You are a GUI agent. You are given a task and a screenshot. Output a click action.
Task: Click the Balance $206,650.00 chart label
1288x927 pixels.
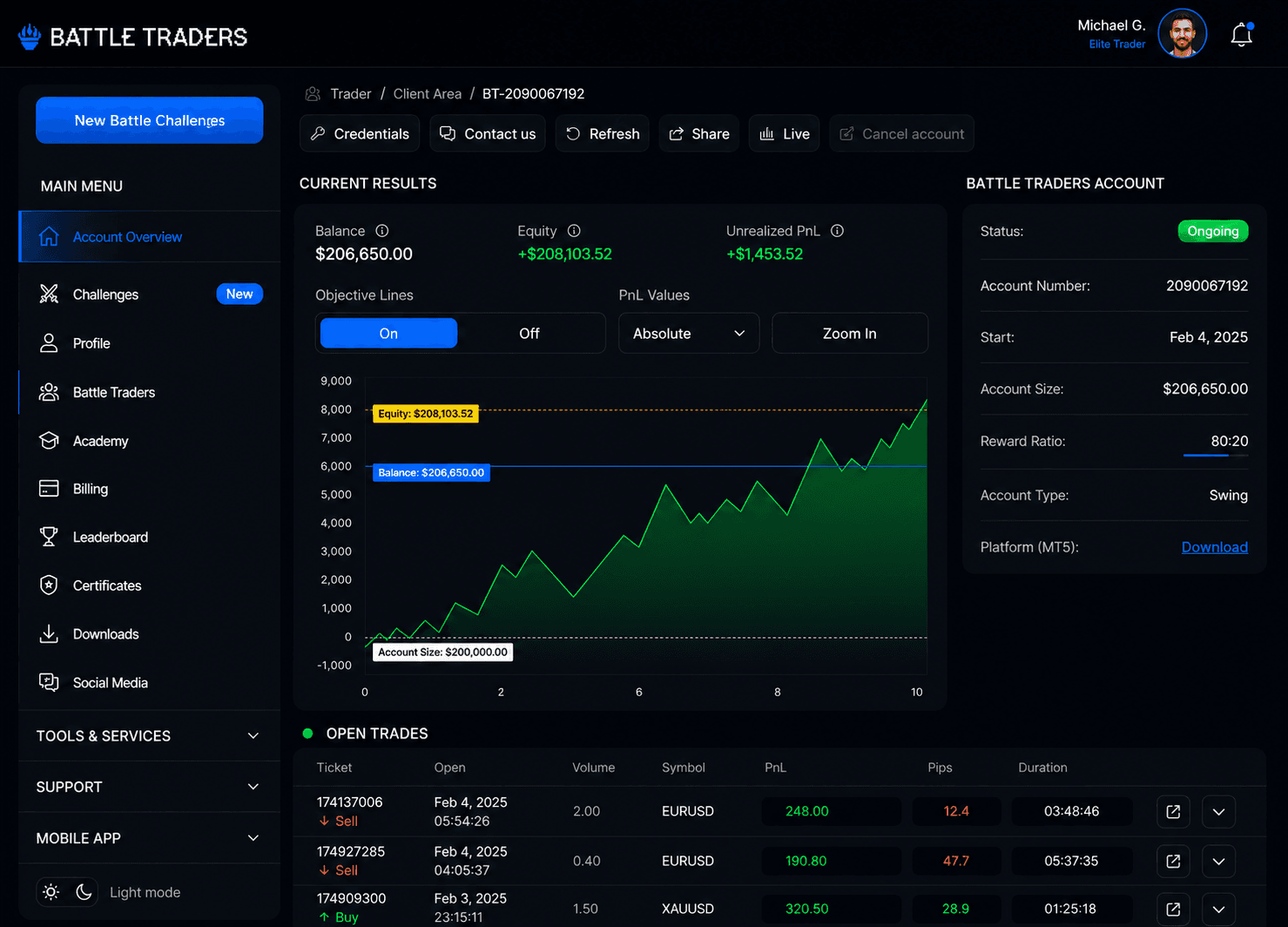431,473
